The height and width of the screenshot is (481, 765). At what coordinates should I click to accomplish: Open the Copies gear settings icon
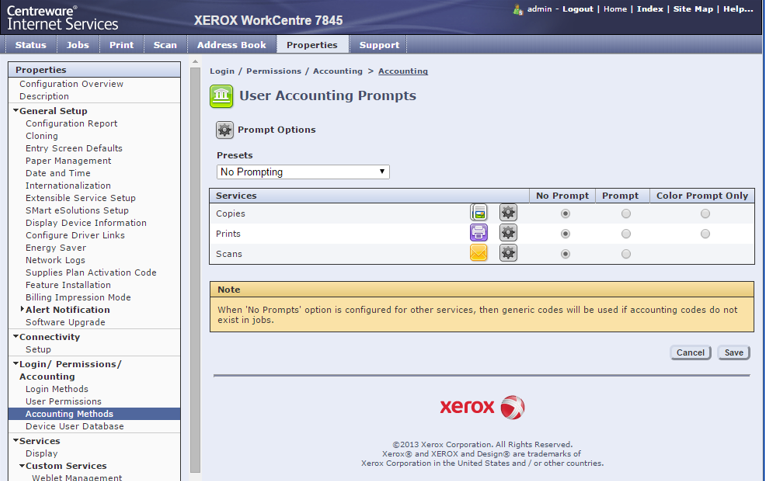click(508, 213)
